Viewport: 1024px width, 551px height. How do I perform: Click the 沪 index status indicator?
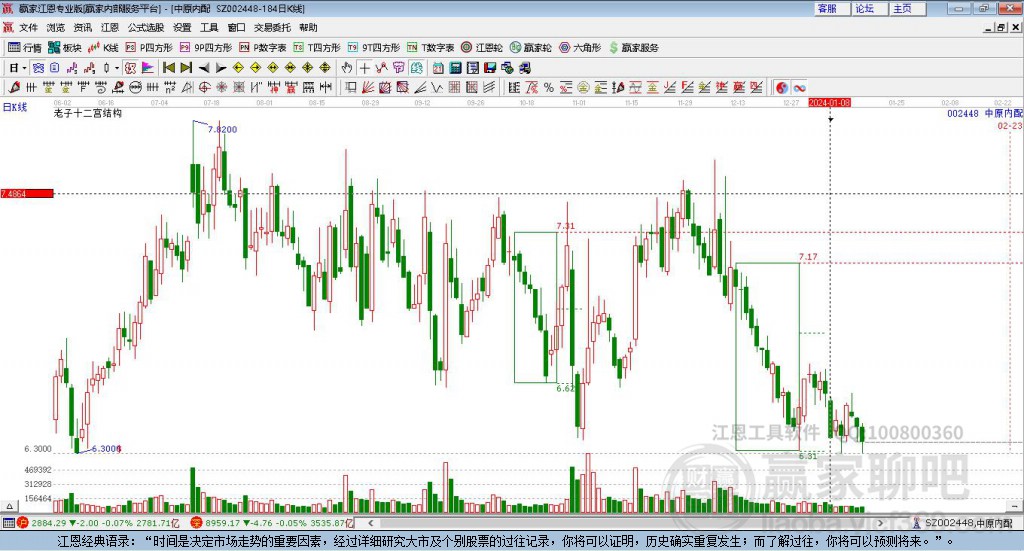(23, 523)
